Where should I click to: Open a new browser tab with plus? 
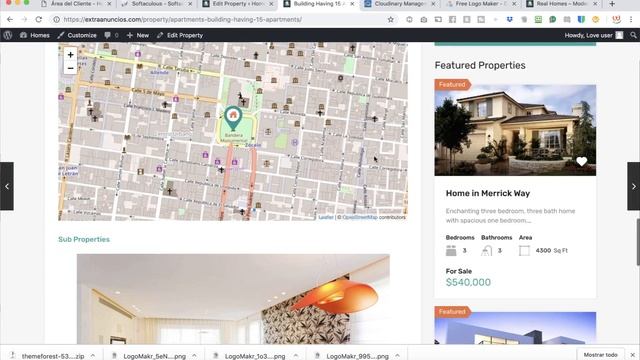click(612, 4)
